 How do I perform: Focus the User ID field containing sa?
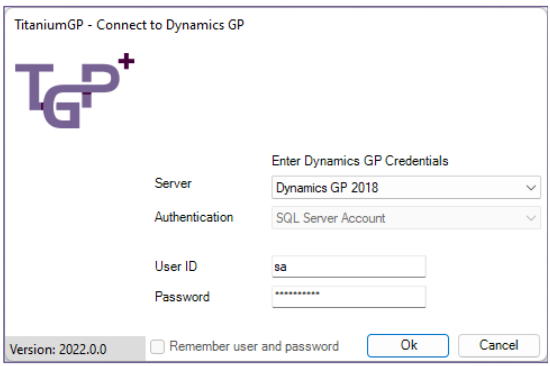pos(349,267)
